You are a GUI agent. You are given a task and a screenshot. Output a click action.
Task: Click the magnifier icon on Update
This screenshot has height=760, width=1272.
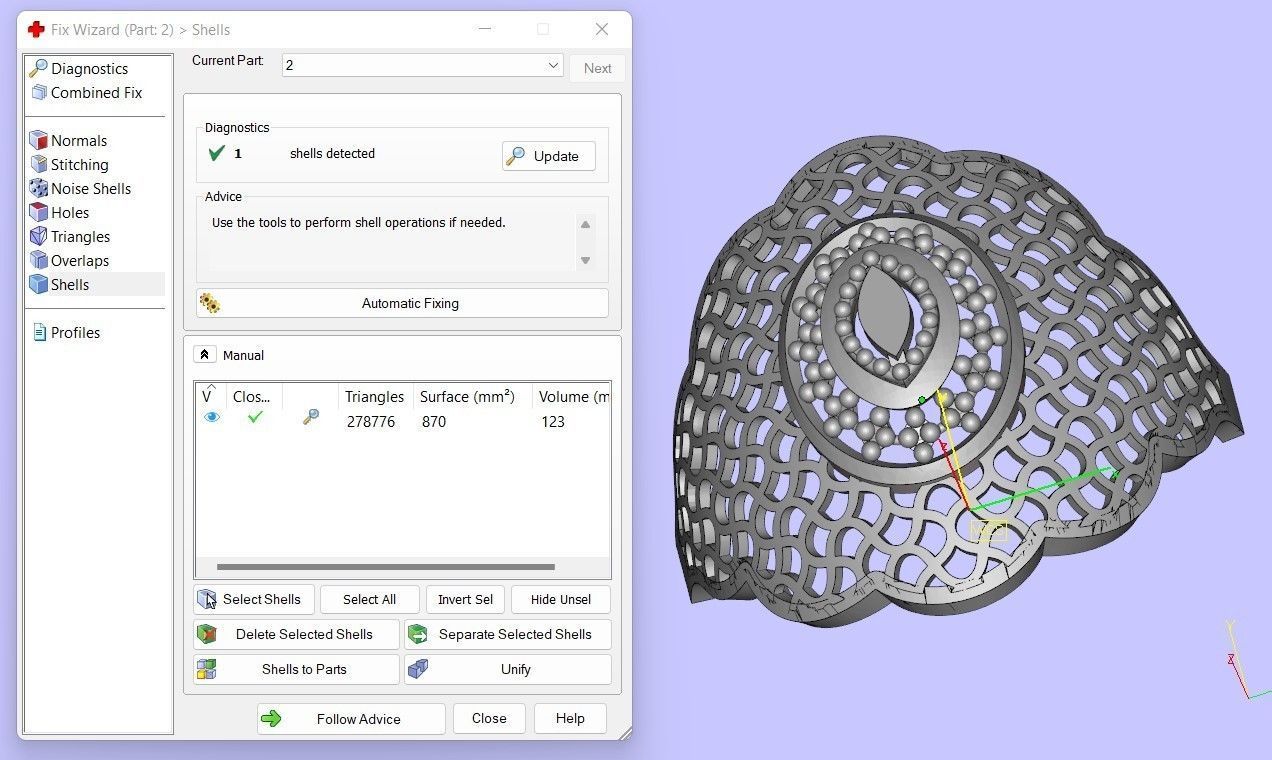(x=516, y=156)
